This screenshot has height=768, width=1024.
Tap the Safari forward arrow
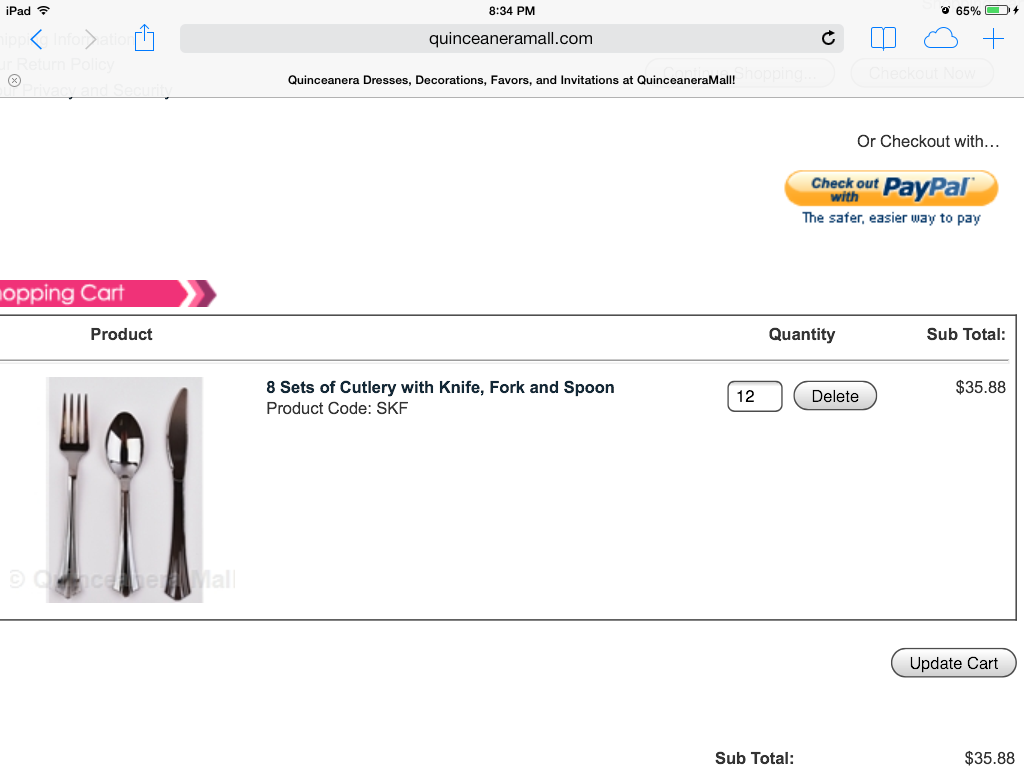tap(90, 39)
